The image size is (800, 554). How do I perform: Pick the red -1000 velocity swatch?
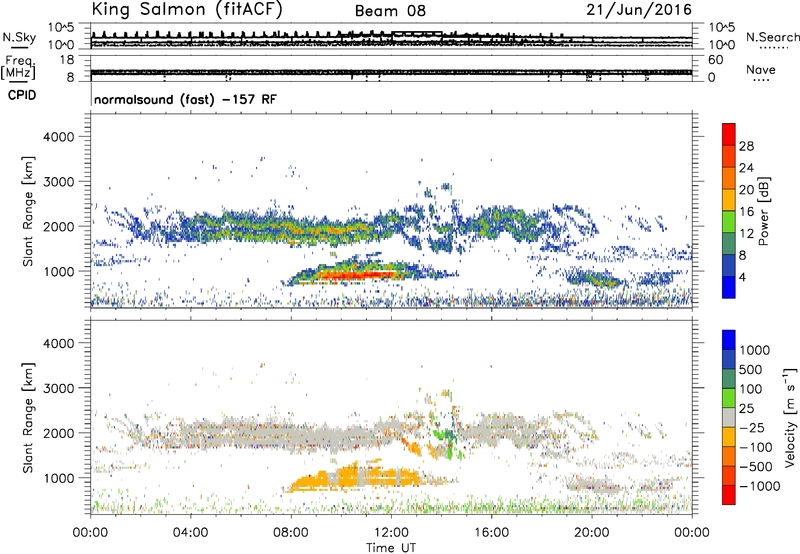point(729,495)
